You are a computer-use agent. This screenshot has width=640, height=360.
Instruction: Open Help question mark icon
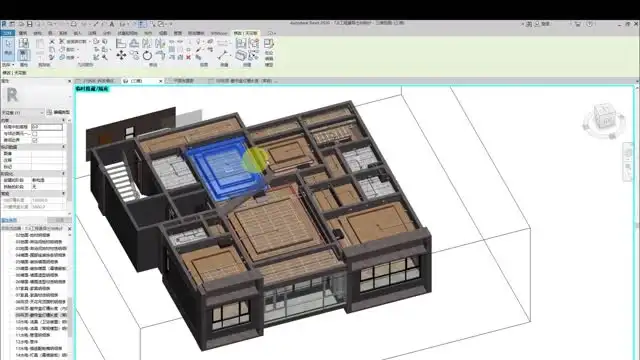pyautogui.click(x=590, y=24)
